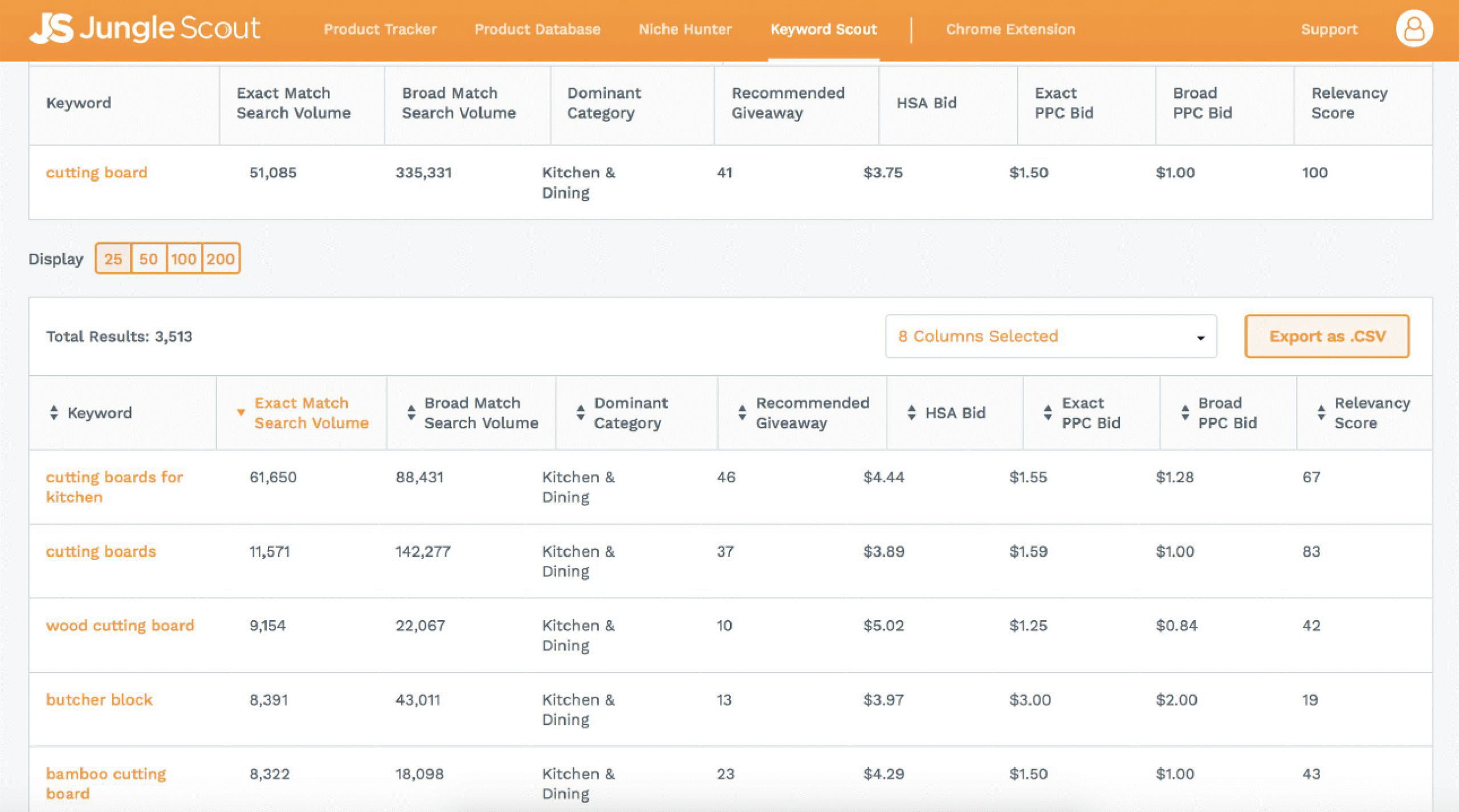
Task: Sort by Broad PPC Bid arrows
Action: pyautogui.click(x=1185, y=413)
